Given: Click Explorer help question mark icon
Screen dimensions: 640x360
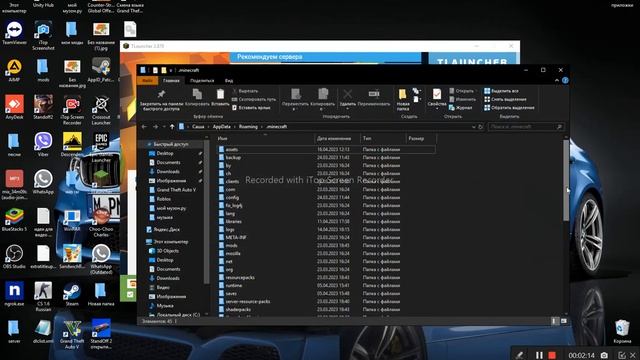Looking at the screenshot, I should click(x=565, y=80).
